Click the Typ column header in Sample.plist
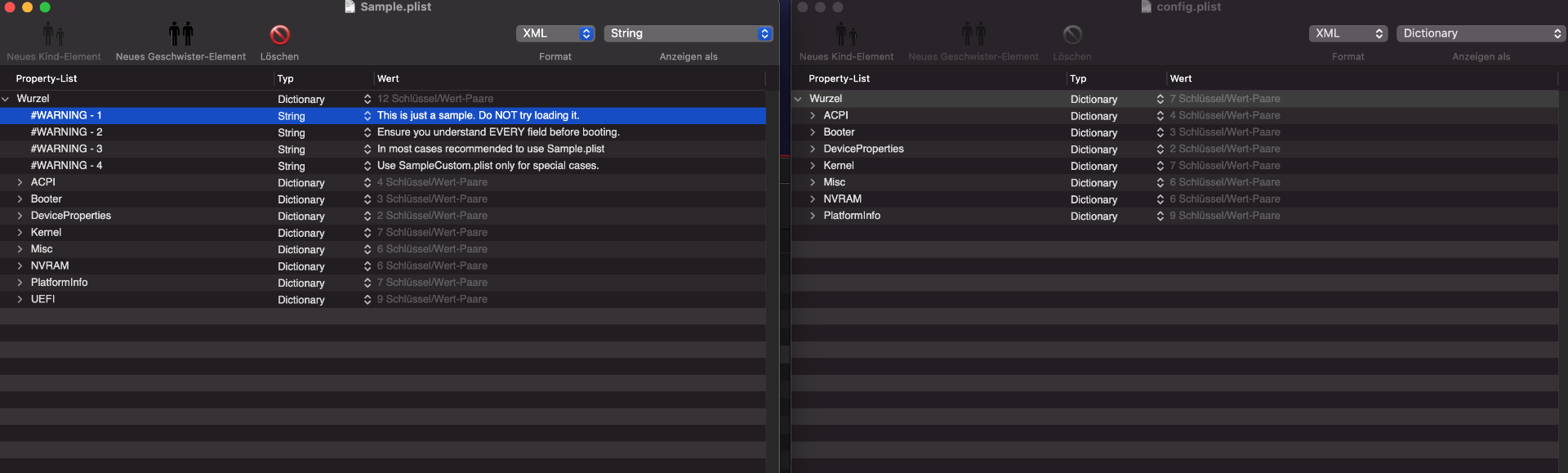This screenshot has height=473, width=1568. point(285,78)
